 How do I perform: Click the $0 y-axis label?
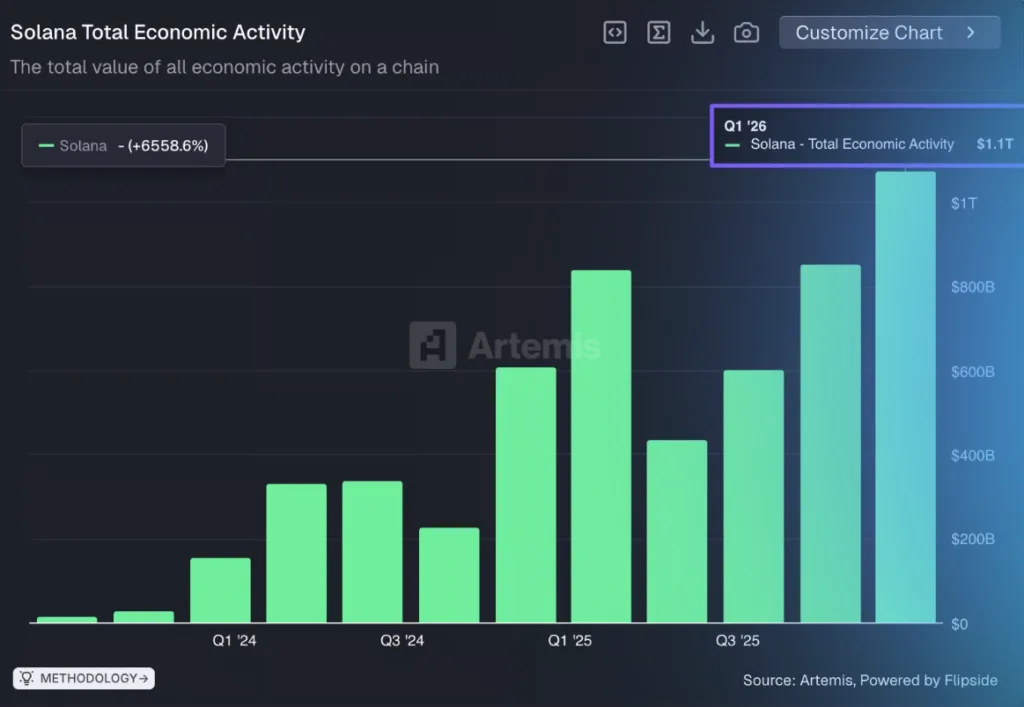click(959, 624)
